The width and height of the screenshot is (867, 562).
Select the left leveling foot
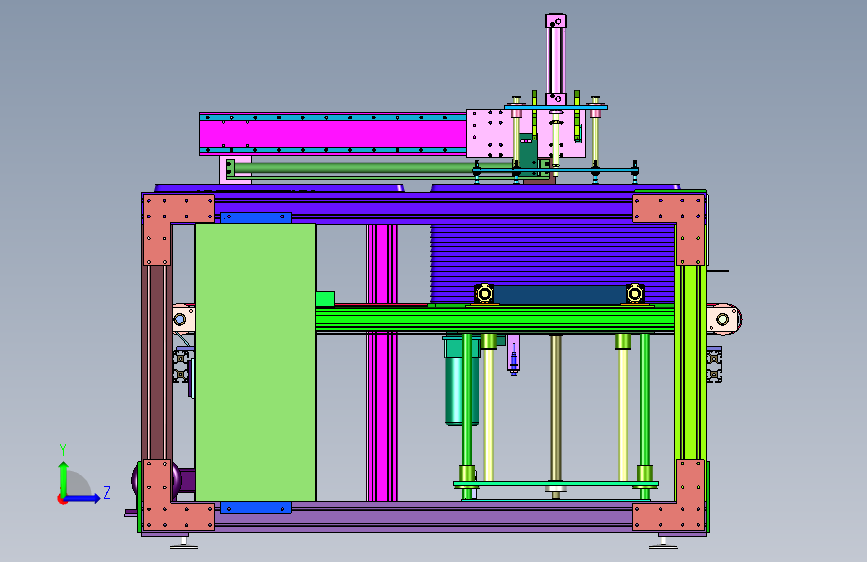click(184, 542)
